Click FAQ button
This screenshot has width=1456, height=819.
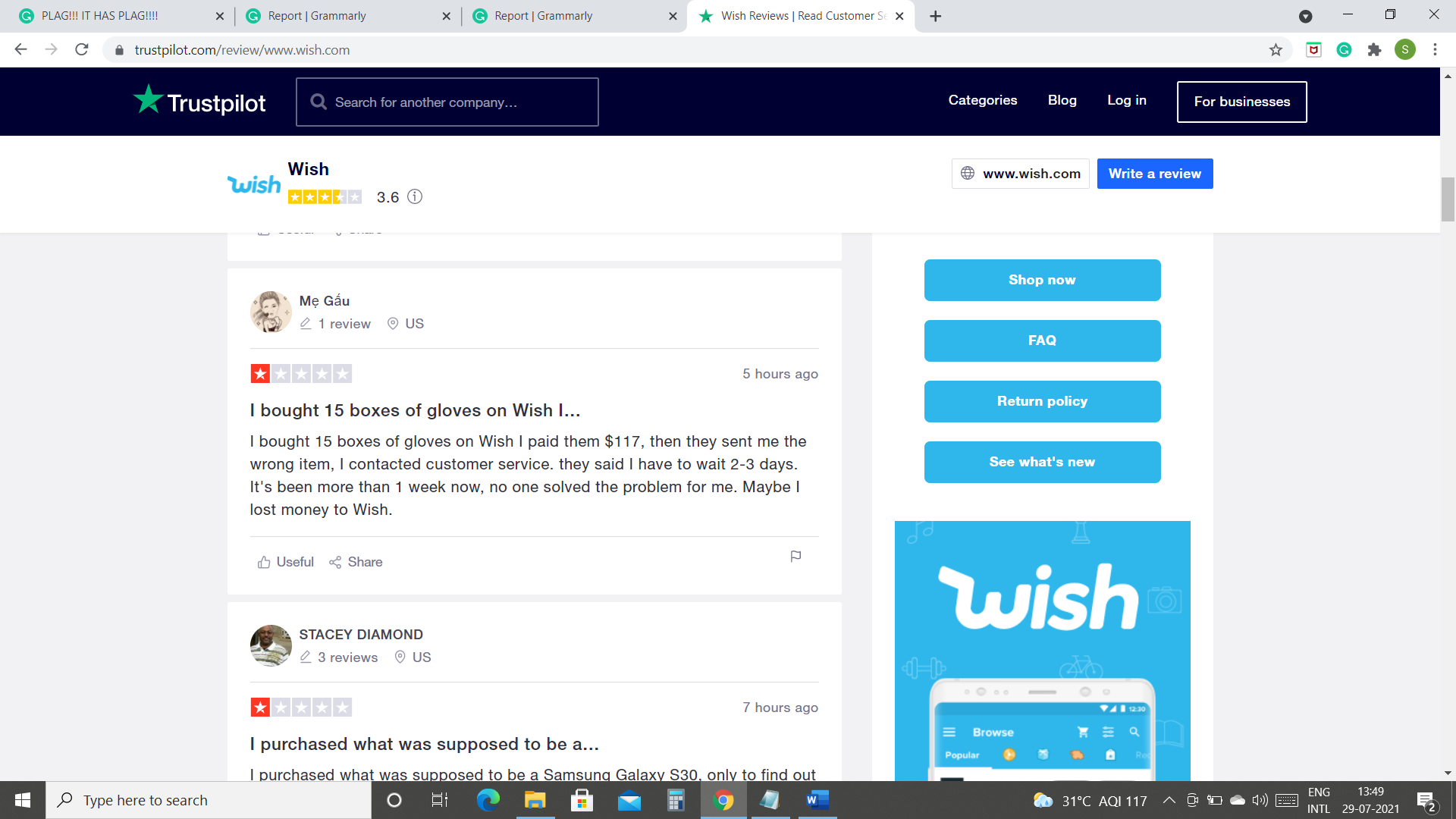coord(1042,340)
